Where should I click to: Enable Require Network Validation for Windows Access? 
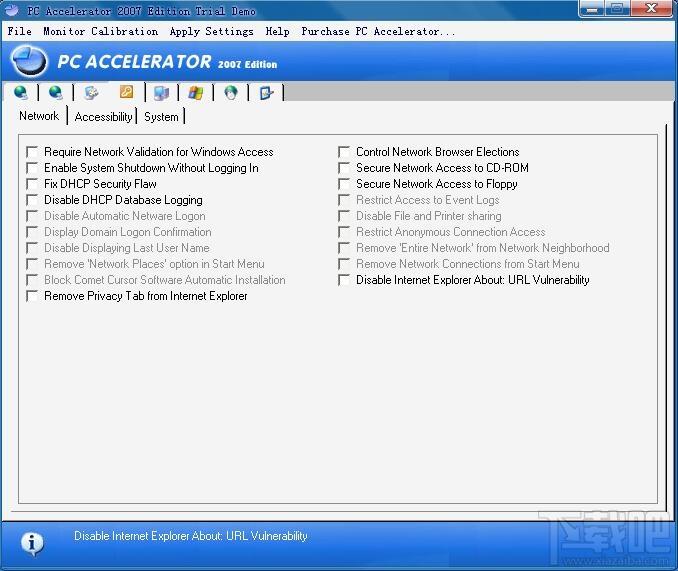[x=32, y=152]
